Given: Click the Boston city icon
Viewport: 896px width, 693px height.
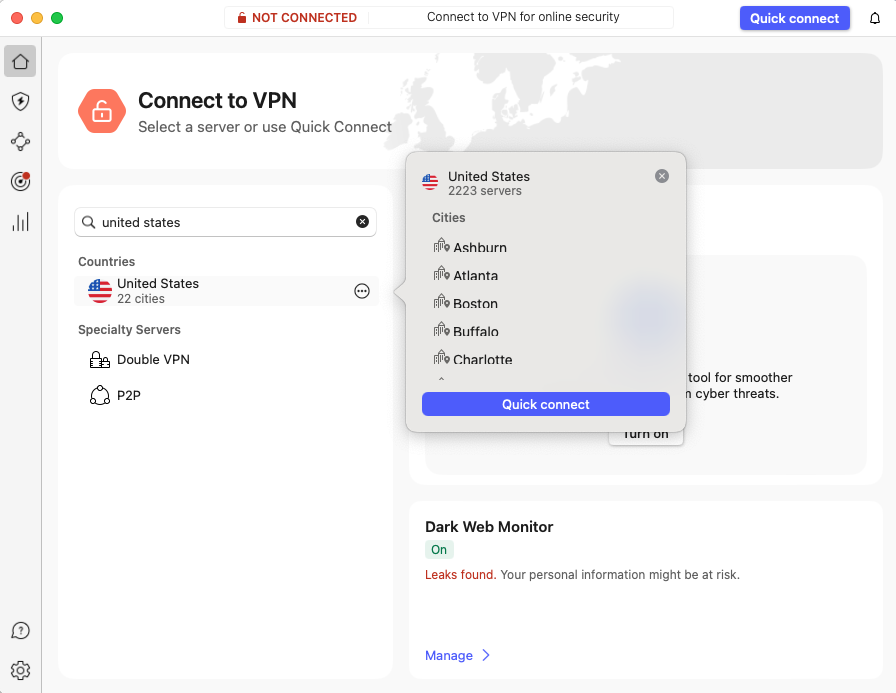Looking at the screenshot, I should (441, 302).
